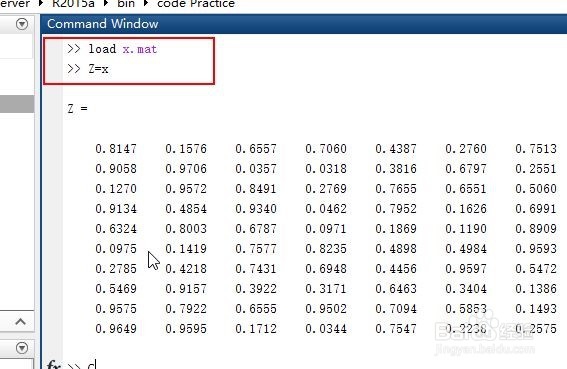Image resolution: width=567 pixels, height=369 pixels.
Task: Expand the breadcrumb arrow before bin
Action: (x=106, y=4)
